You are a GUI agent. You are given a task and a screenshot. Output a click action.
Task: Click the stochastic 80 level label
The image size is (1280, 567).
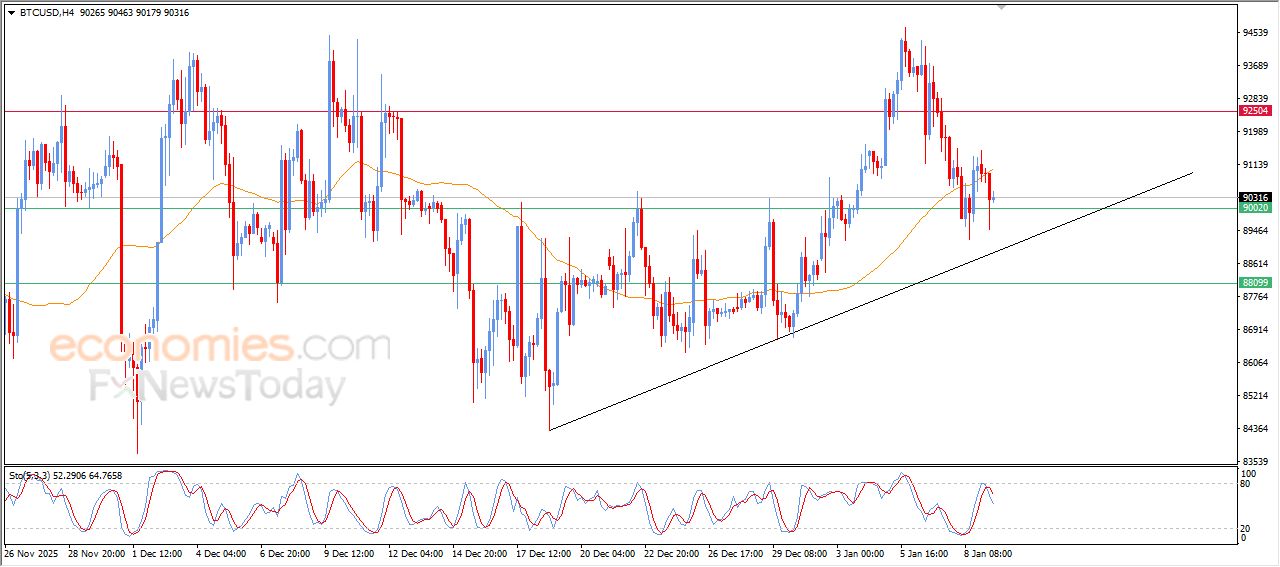(1246, 484)
